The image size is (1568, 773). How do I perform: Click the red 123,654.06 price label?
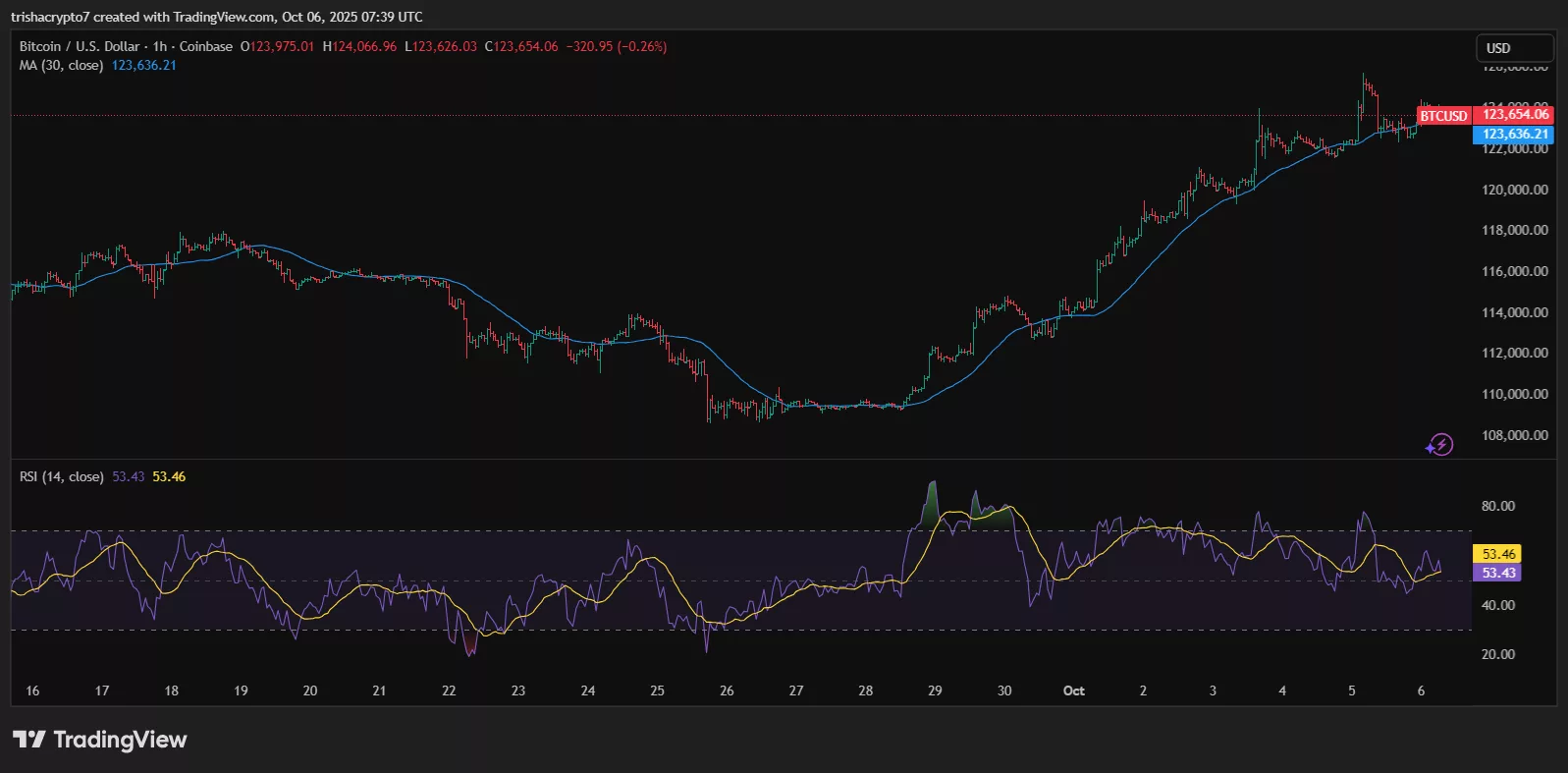click(1514, 115)
